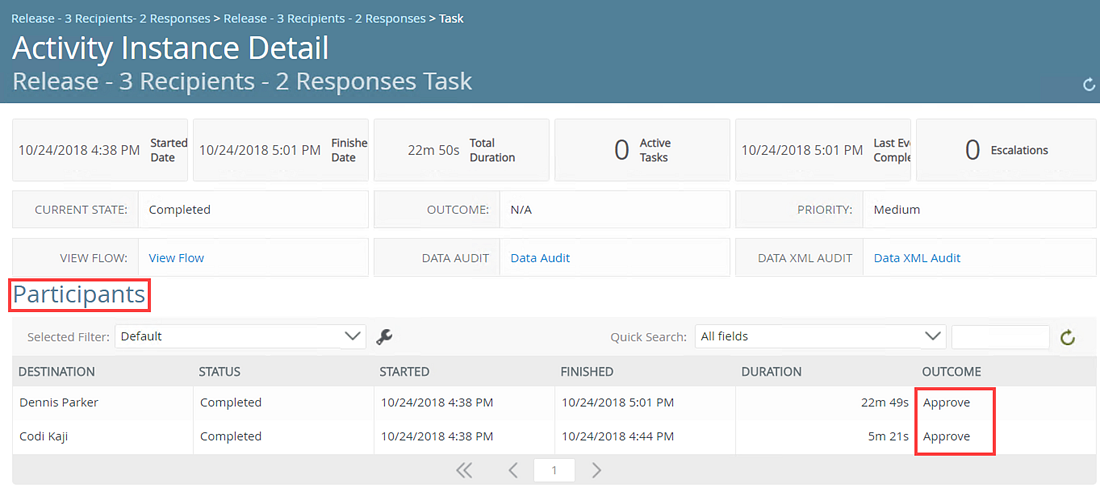Expand the Selected Filter dropdown

240,337
